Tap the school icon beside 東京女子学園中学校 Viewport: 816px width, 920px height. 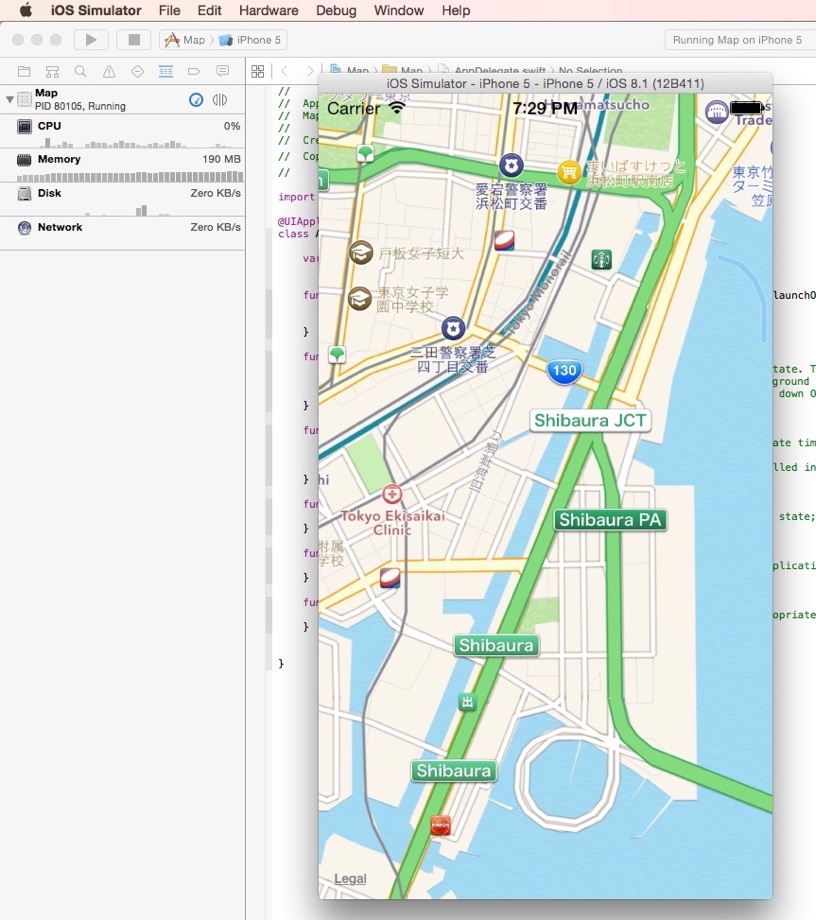pyautogui.click(x=360, y=299)
